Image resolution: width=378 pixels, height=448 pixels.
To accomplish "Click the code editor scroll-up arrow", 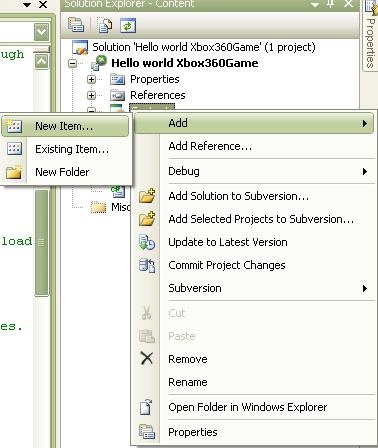I will tap(42, 61).
